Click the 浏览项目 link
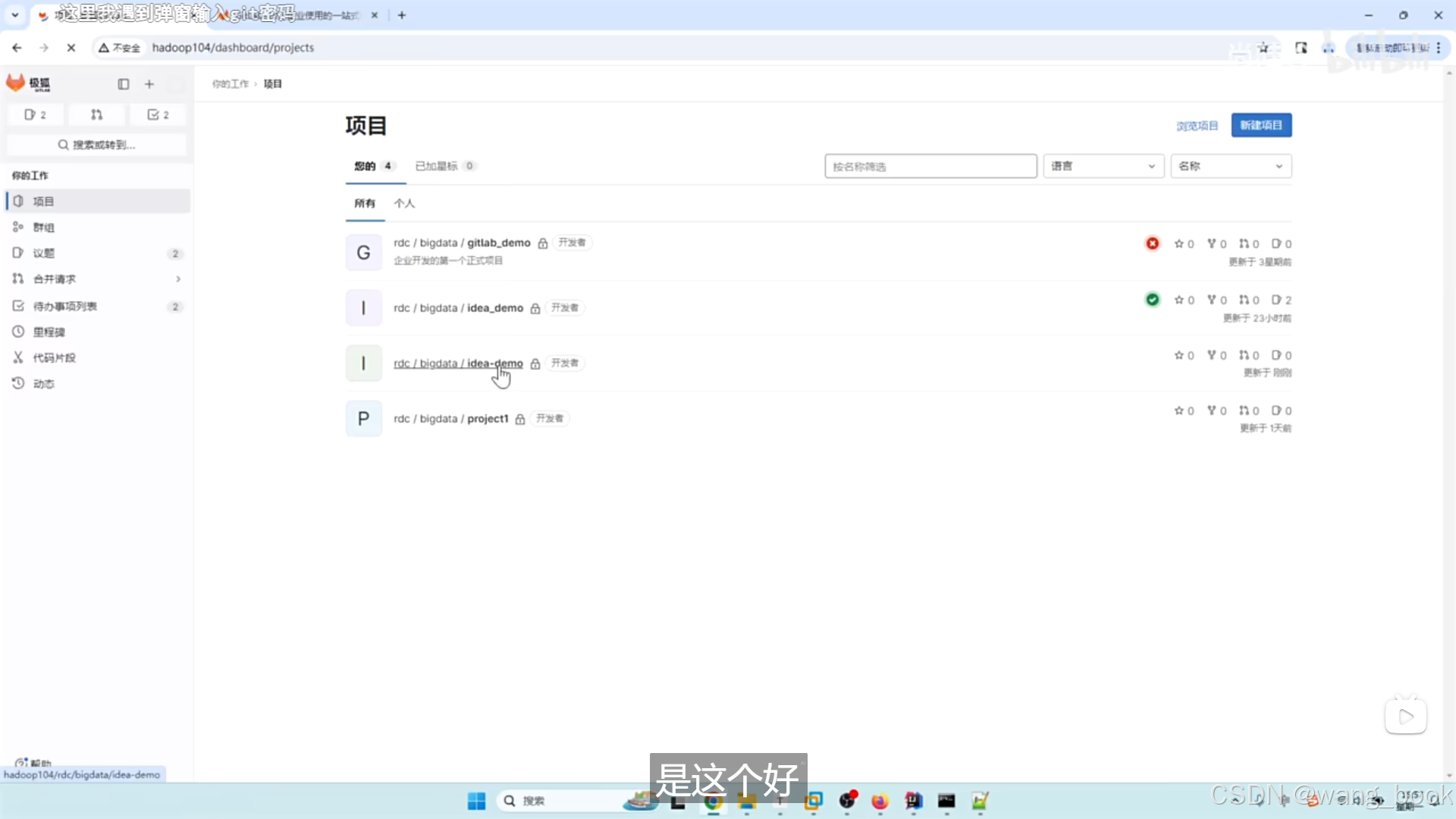 [1197, 126]
